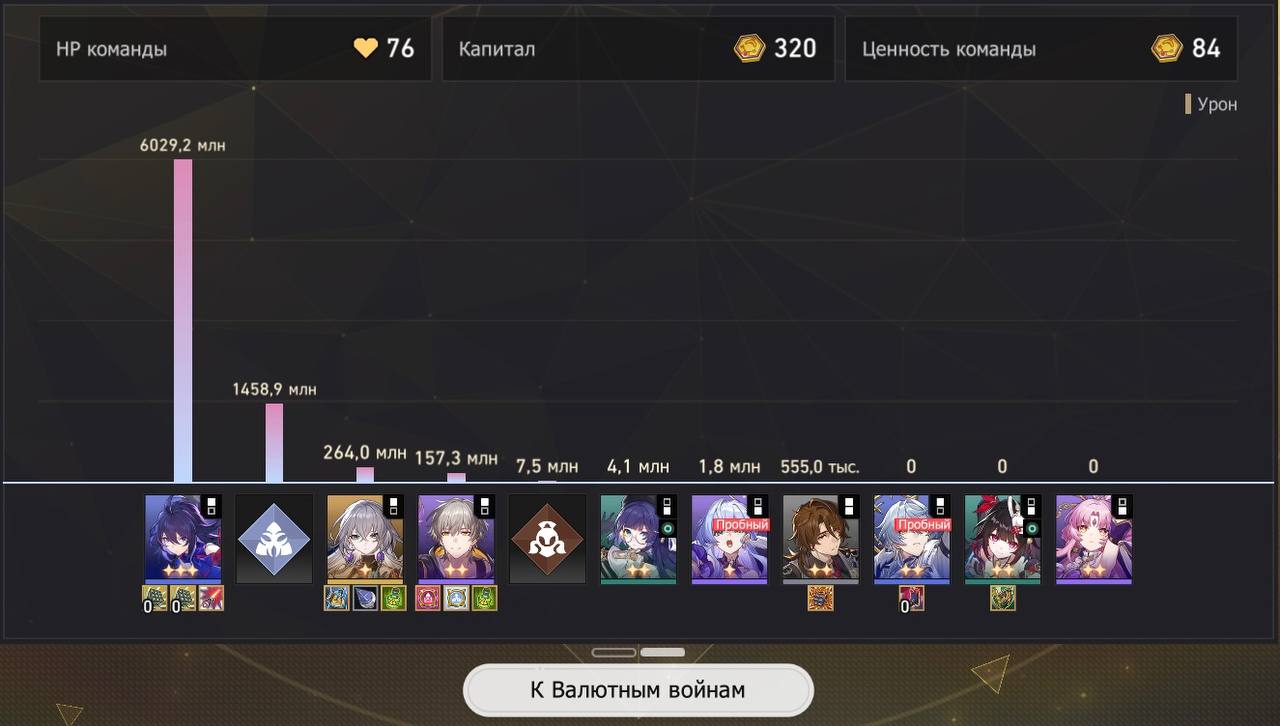Screen dimensions: 1280x726
Task: Click the К Валютным войнам button
Action: pyautogui.click(x=638, y=690)
